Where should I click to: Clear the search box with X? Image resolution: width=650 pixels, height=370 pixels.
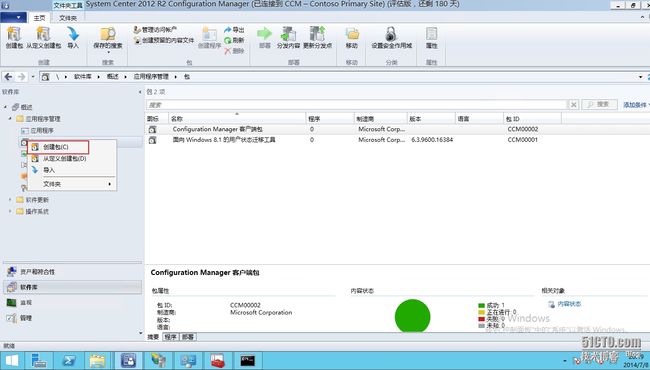(573, 105)
